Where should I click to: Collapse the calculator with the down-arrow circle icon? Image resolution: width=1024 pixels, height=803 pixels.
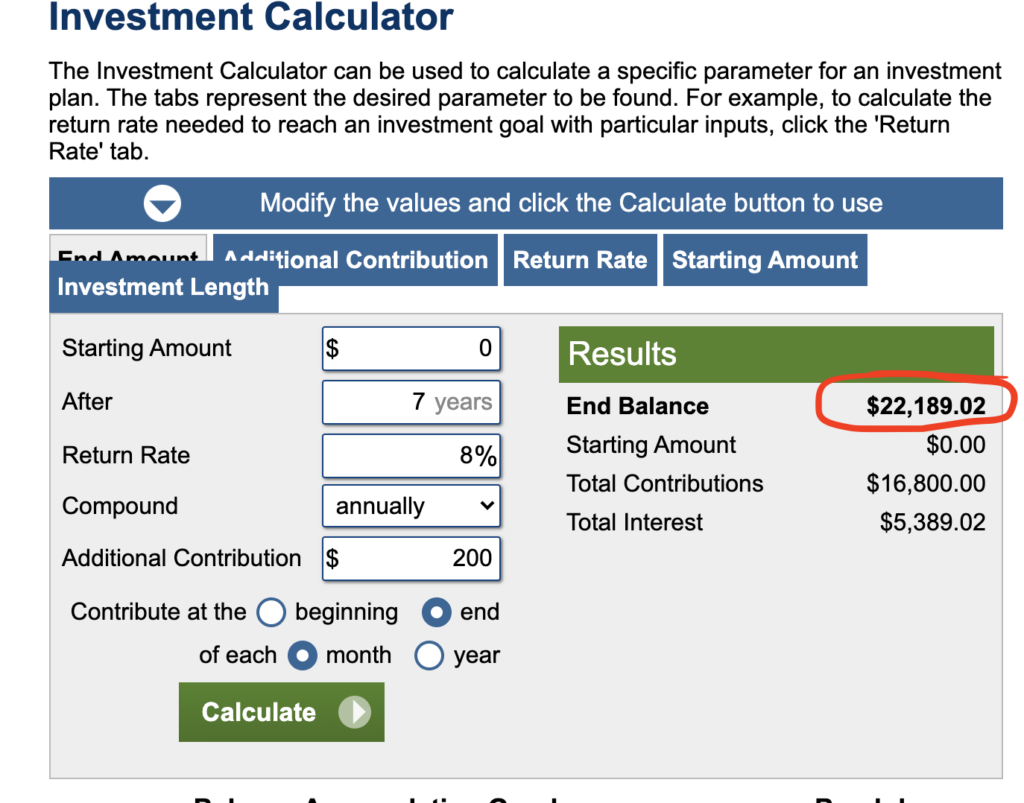click(x=162, y=204)
